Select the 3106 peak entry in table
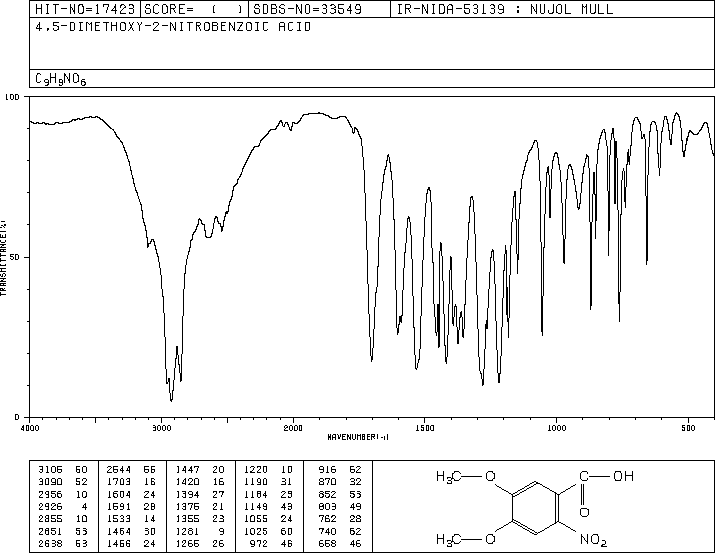 (63, 469)
